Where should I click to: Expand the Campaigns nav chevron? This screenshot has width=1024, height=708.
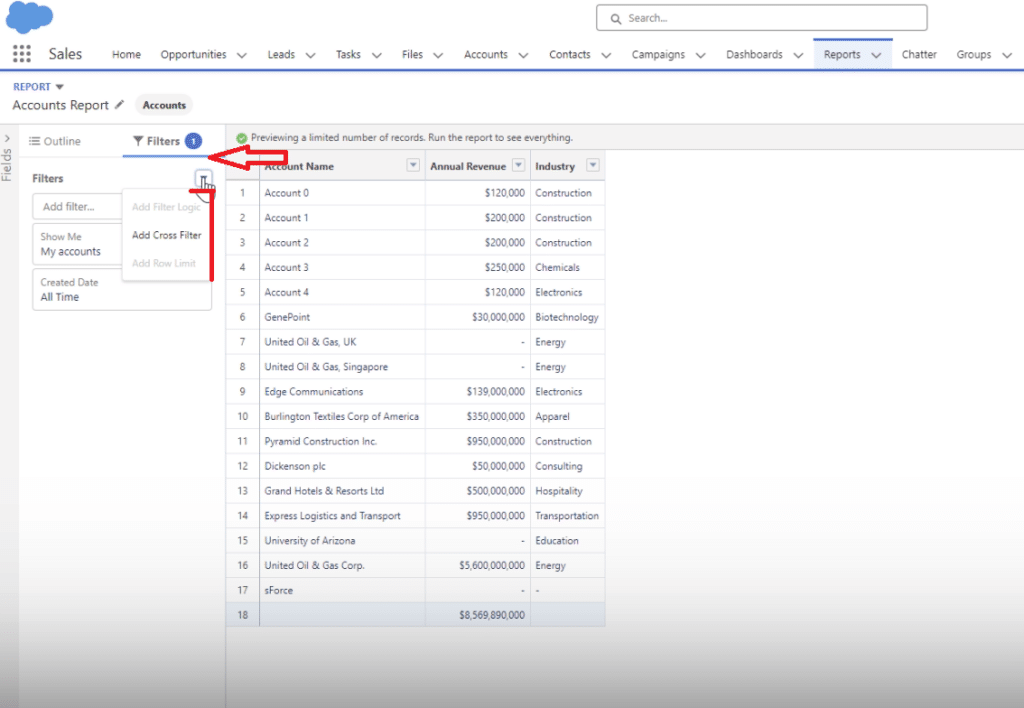tap(701, 56)
